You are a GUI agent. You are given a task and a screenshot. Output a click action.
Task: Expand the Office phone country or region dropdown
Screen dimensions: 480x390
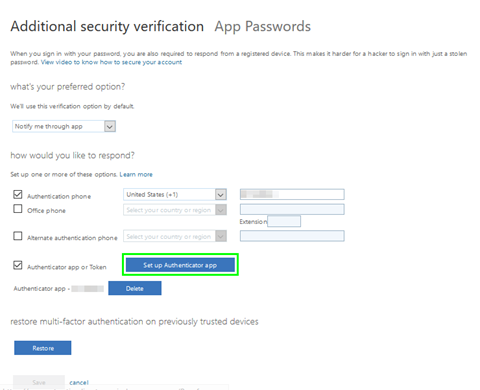[x=175, y=210]
